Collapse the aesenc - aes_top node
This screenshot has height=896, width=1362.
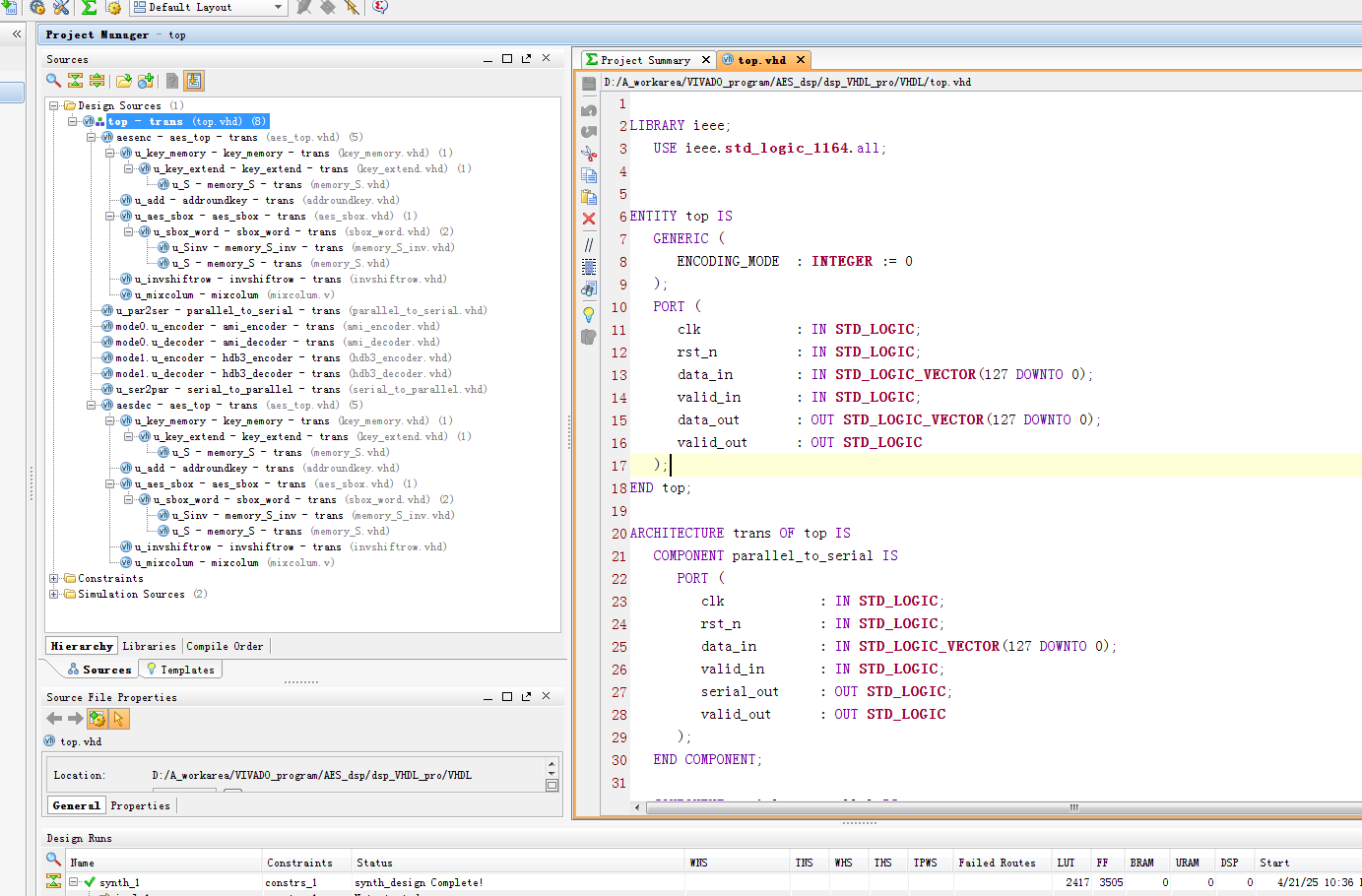(92, 137)
